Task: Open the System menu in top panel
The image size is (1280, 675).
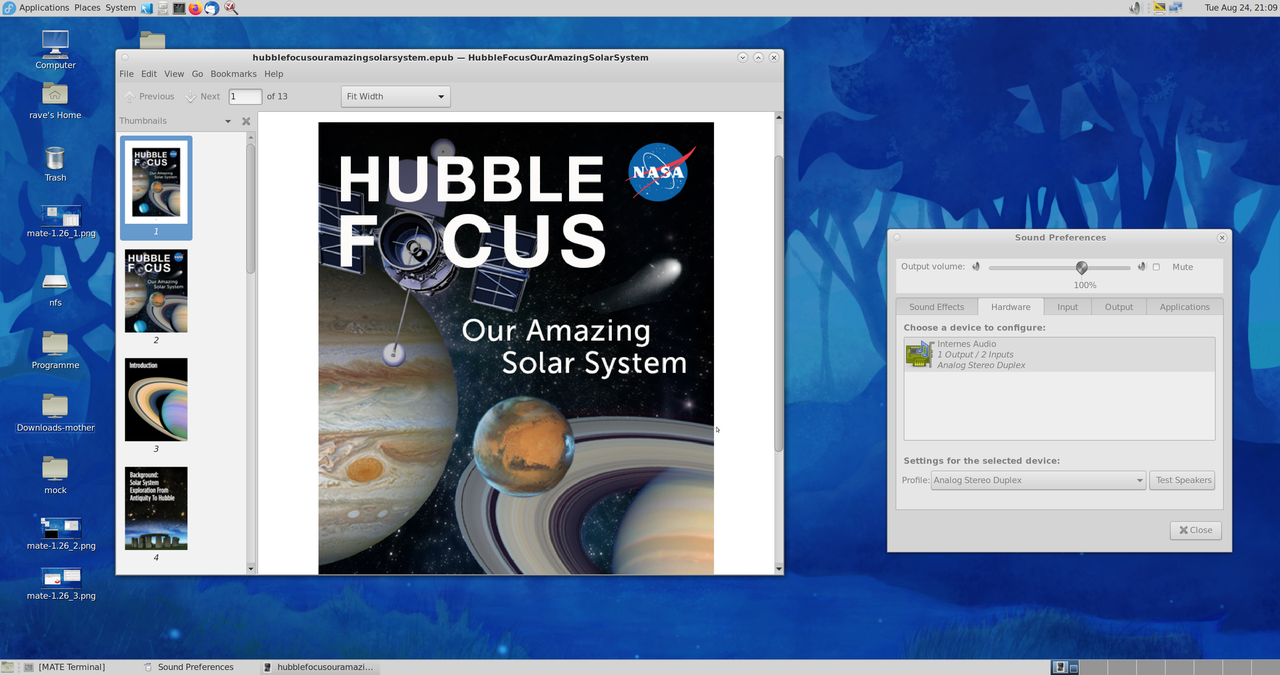Action: tap(120, 8)
